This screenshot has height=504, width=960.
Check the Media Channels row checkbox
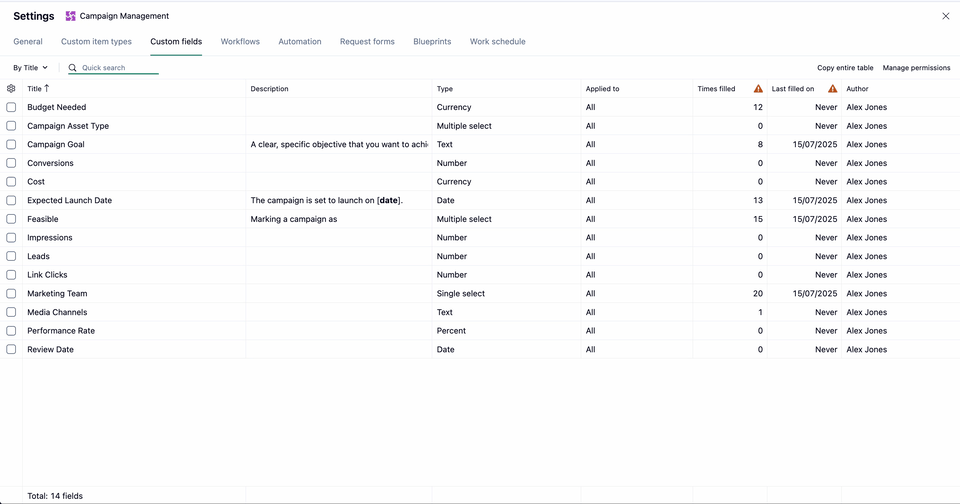click(11, 312)
